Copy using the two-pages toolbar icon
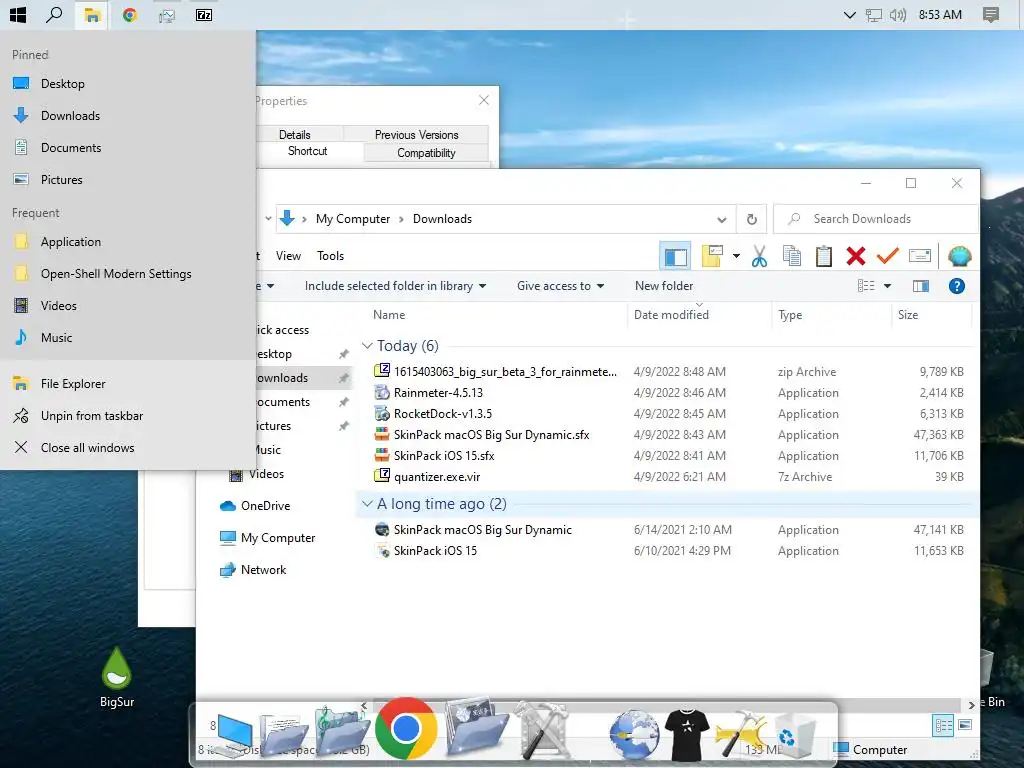This screenshot has width=1024, height=768. coord(792,256)
